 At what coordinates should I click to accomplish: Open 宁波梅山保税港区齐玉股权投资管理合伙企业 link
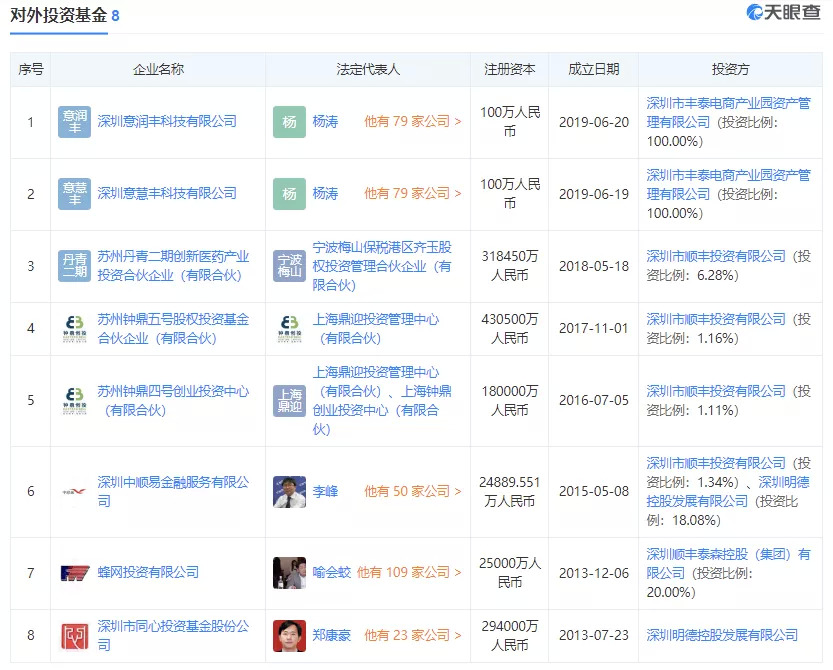382,266
